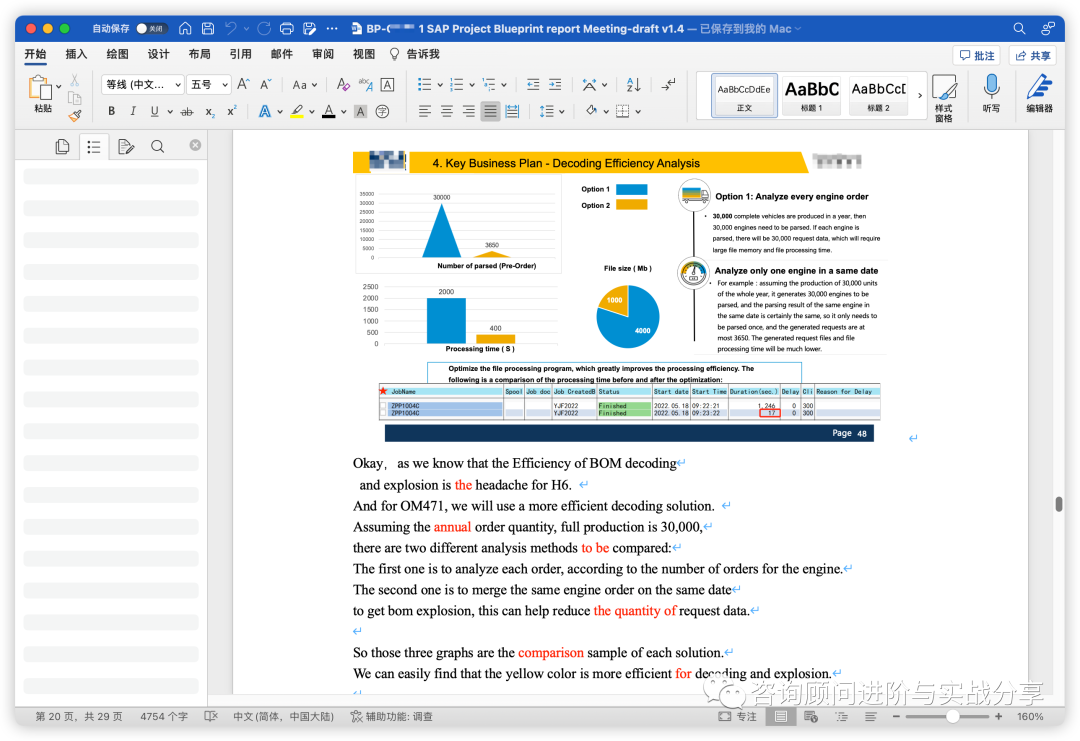The image size is (1080, 741).
Task: Open line spacing dropdown
Action: point(552,111)
